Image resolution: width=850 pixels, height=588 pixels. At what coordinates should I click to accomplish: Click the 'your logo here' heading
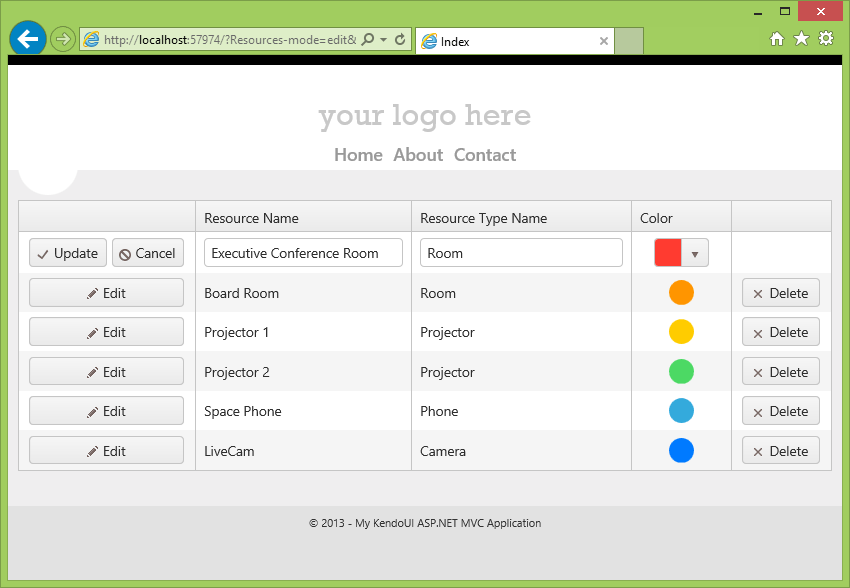[x=424, y=116]
